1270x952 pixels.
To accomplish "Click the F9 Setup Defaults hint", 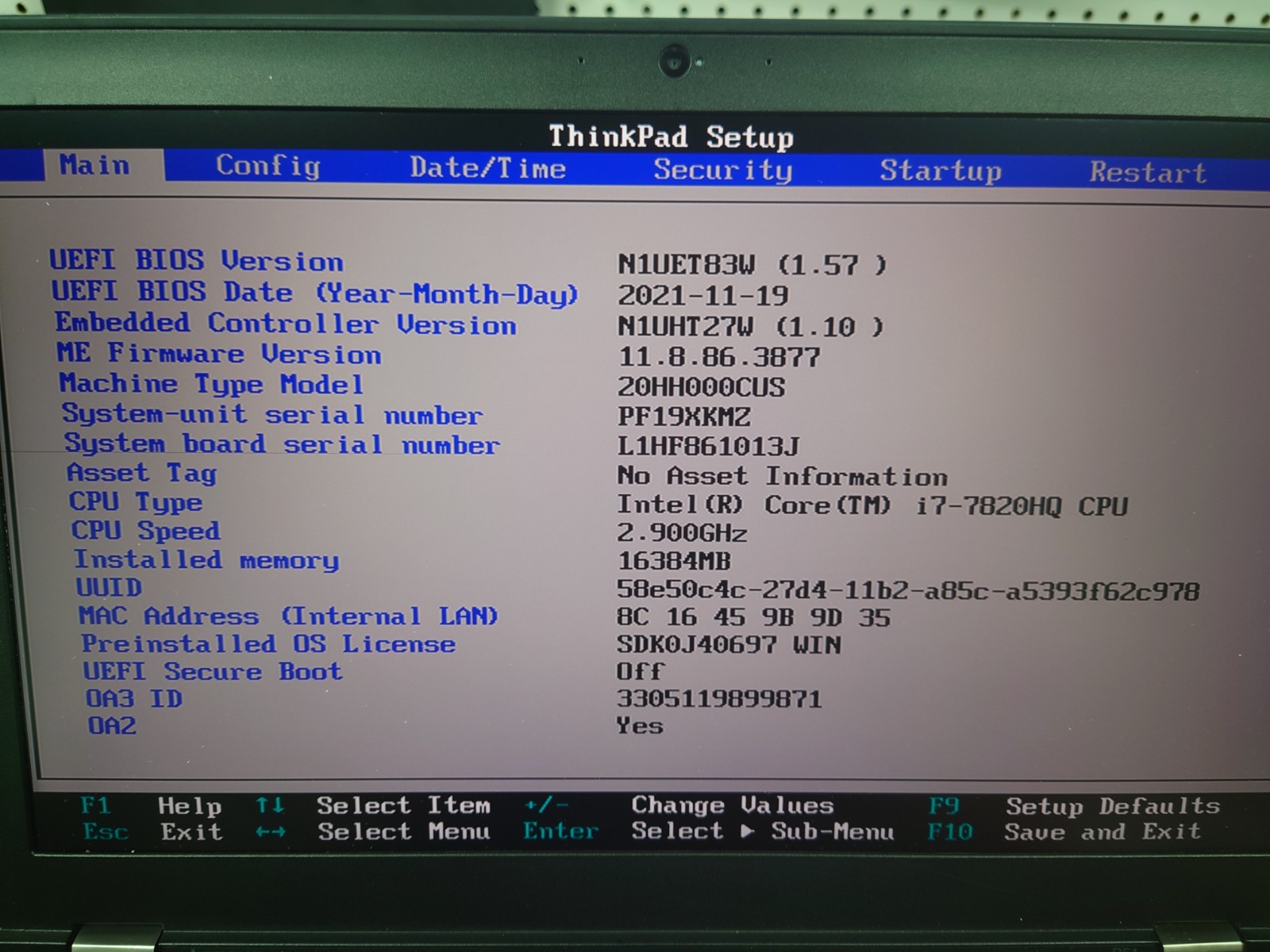I will 1074,806.
